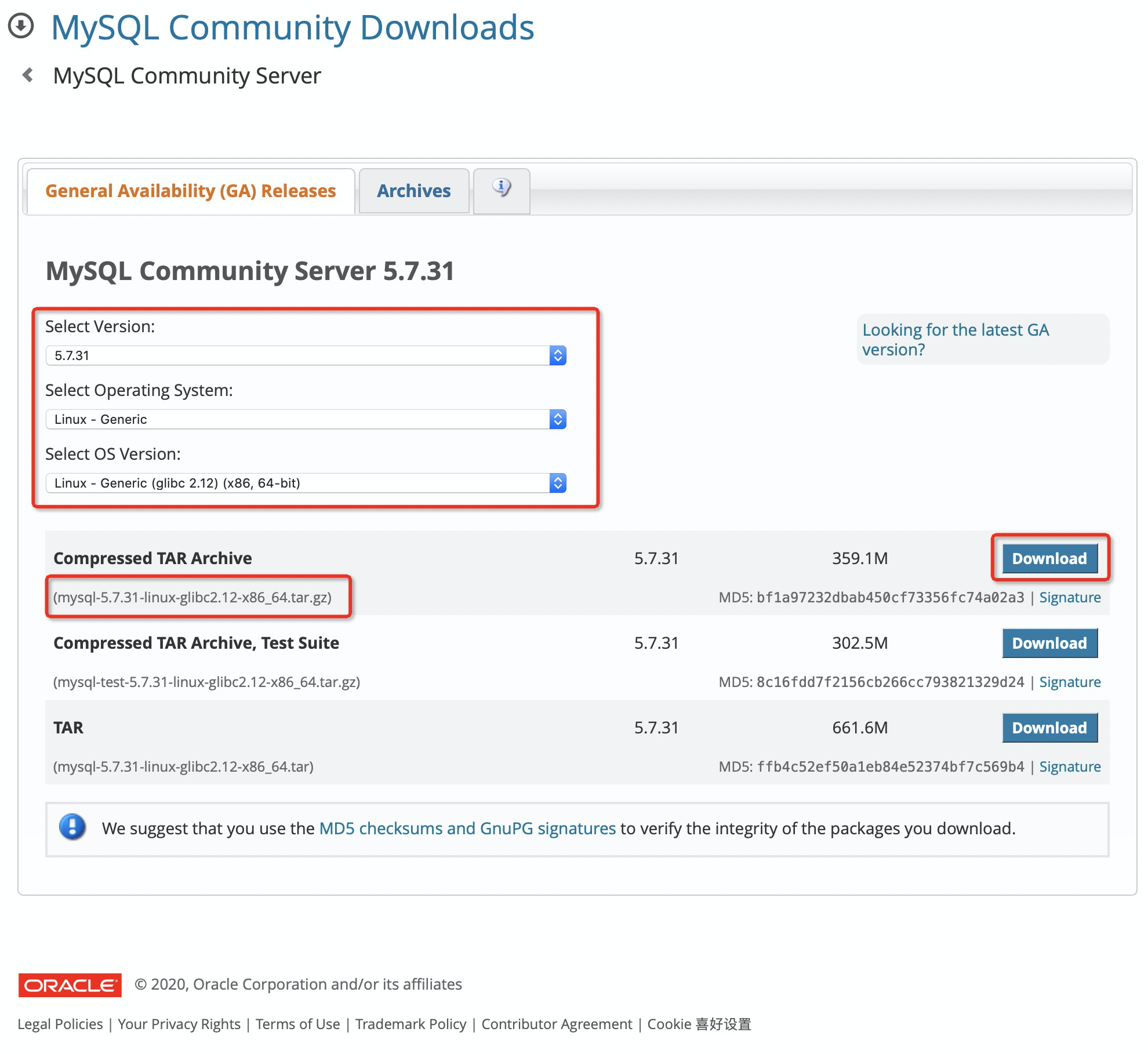Click the blue exclamation notice icon
This screenshot has width=1148, height=1054.
(x=72, y=827)
